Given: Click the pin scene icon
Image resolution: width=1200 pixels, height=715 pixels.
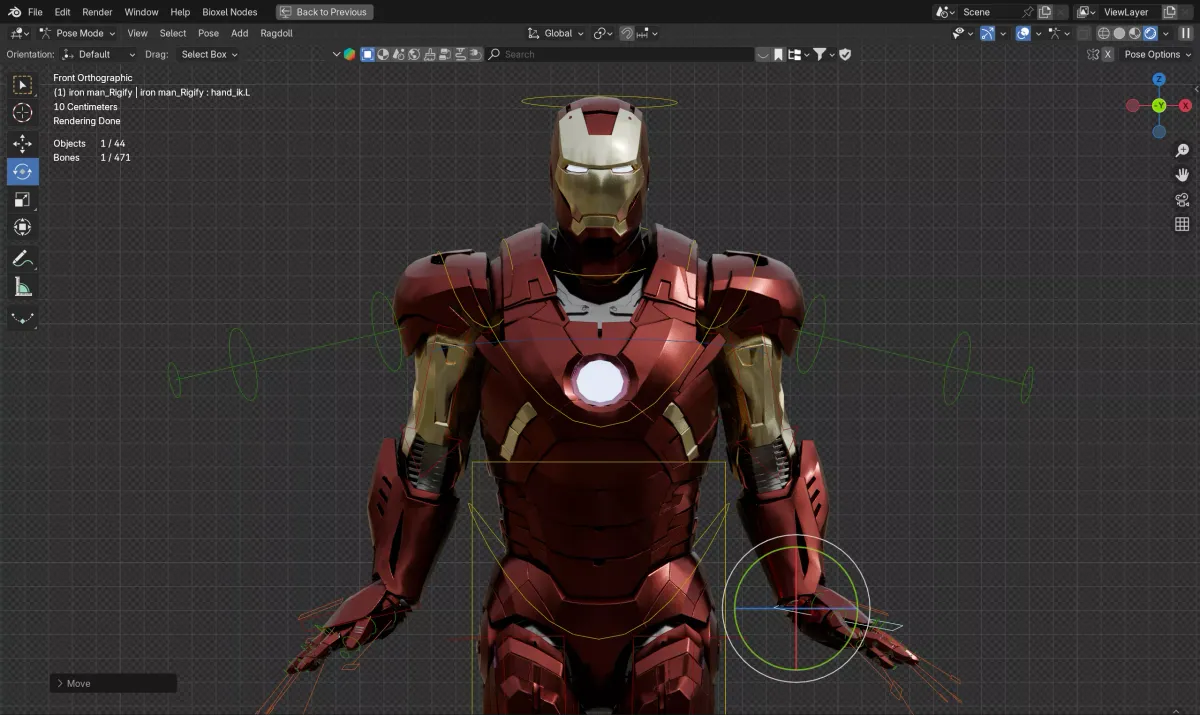Looking at the screenshot, I should (x=1027, y=12).
